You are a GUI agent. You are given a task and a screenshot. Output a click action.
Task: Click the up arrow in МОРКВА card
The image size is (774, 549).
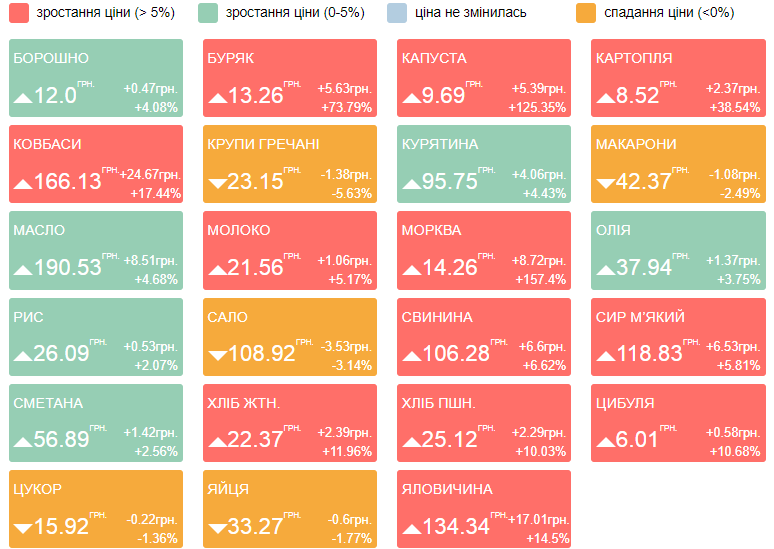pos(411,269)
